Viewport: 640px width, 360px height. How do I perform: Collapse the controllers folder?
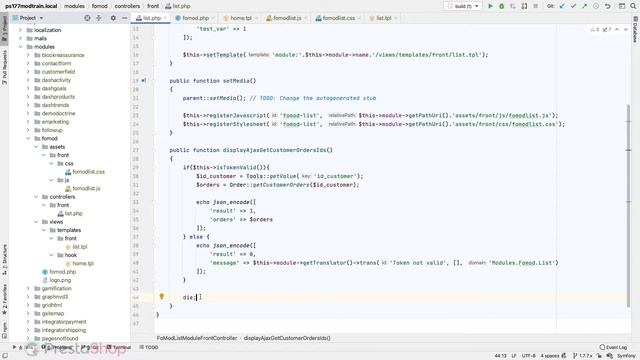(36, 197)
